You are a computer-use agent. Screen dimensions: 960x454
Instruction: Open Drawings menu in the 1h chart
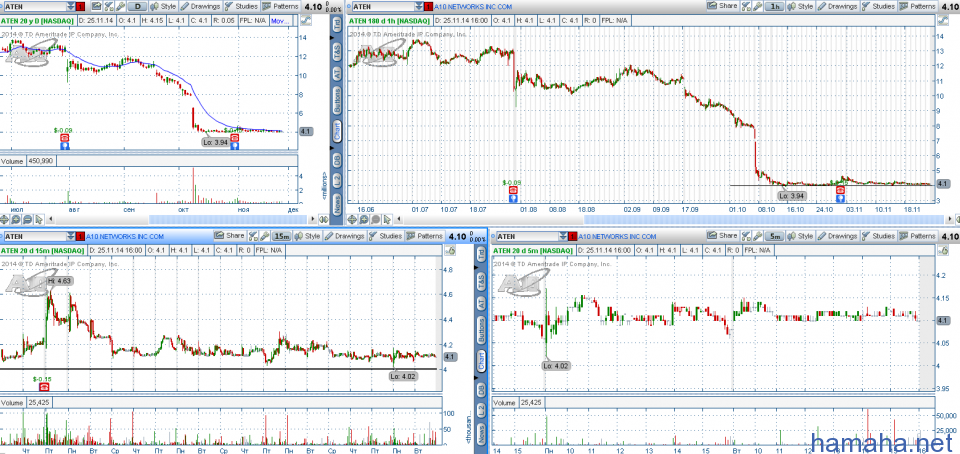click(x=838, y=6)
